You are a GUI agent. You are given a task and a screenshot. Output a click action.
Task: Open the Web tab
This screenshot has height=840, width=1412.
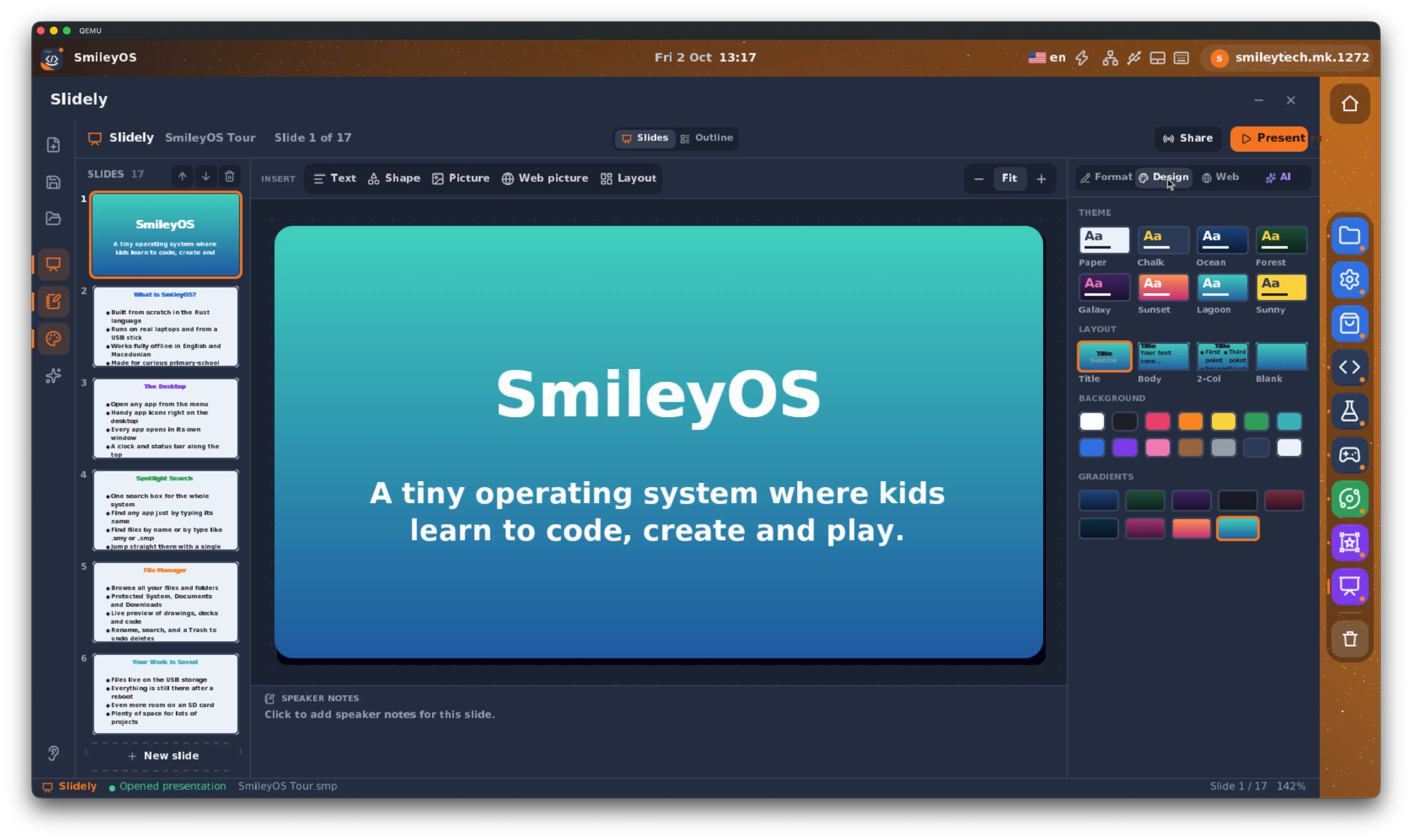tap(1220, 177)
